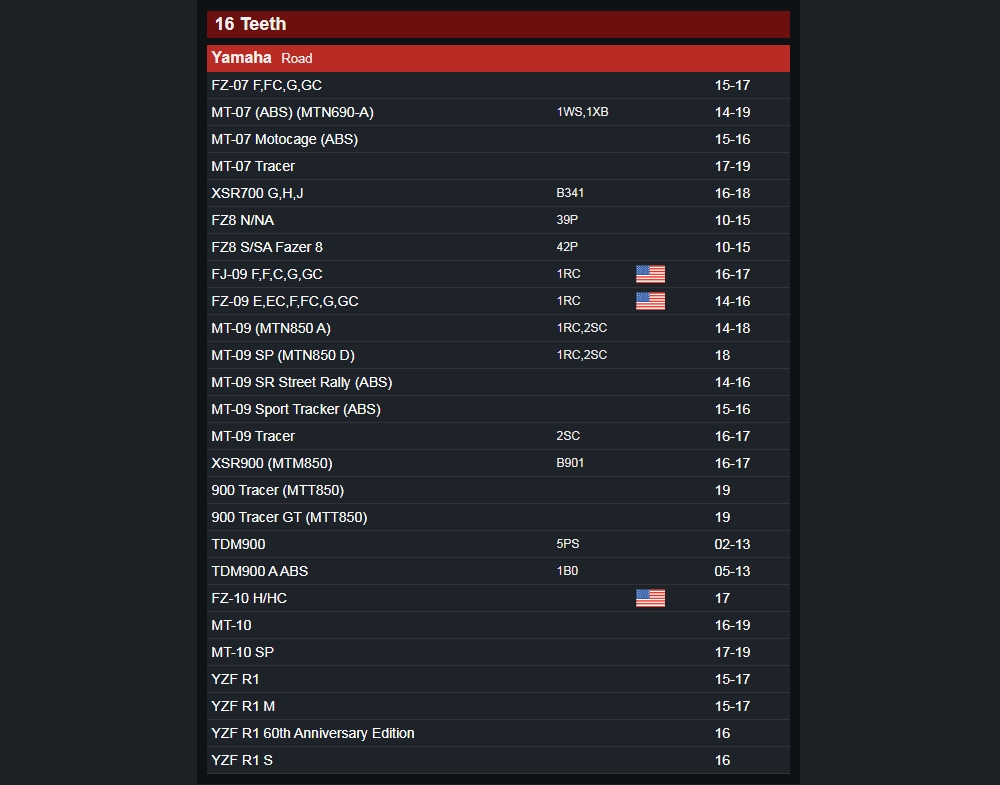Click the US flag in the FZ-09 row

[650, 300]
